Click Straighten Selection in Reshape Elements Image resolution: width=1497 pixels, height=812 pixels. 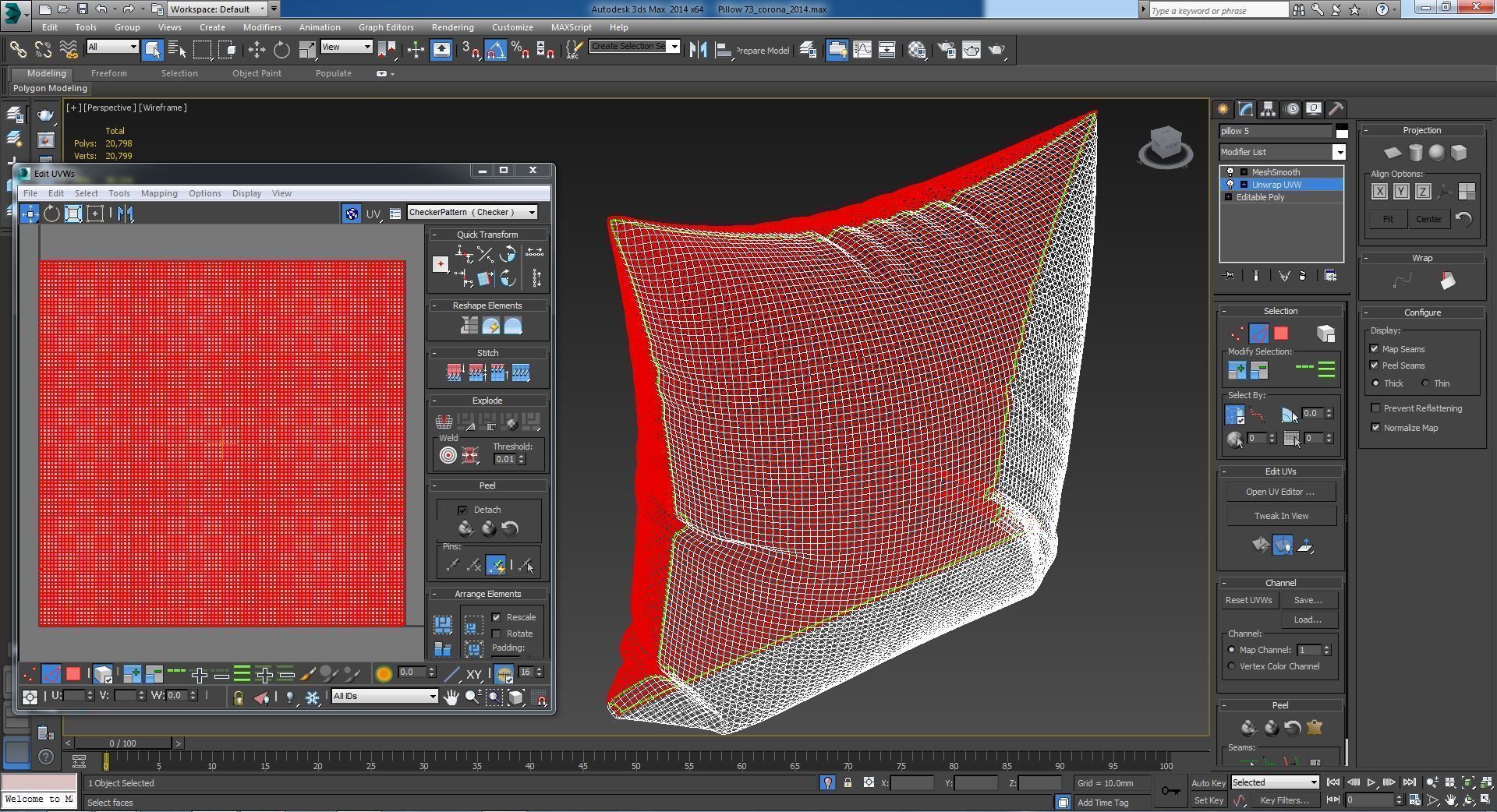click(x=469, y=326)
